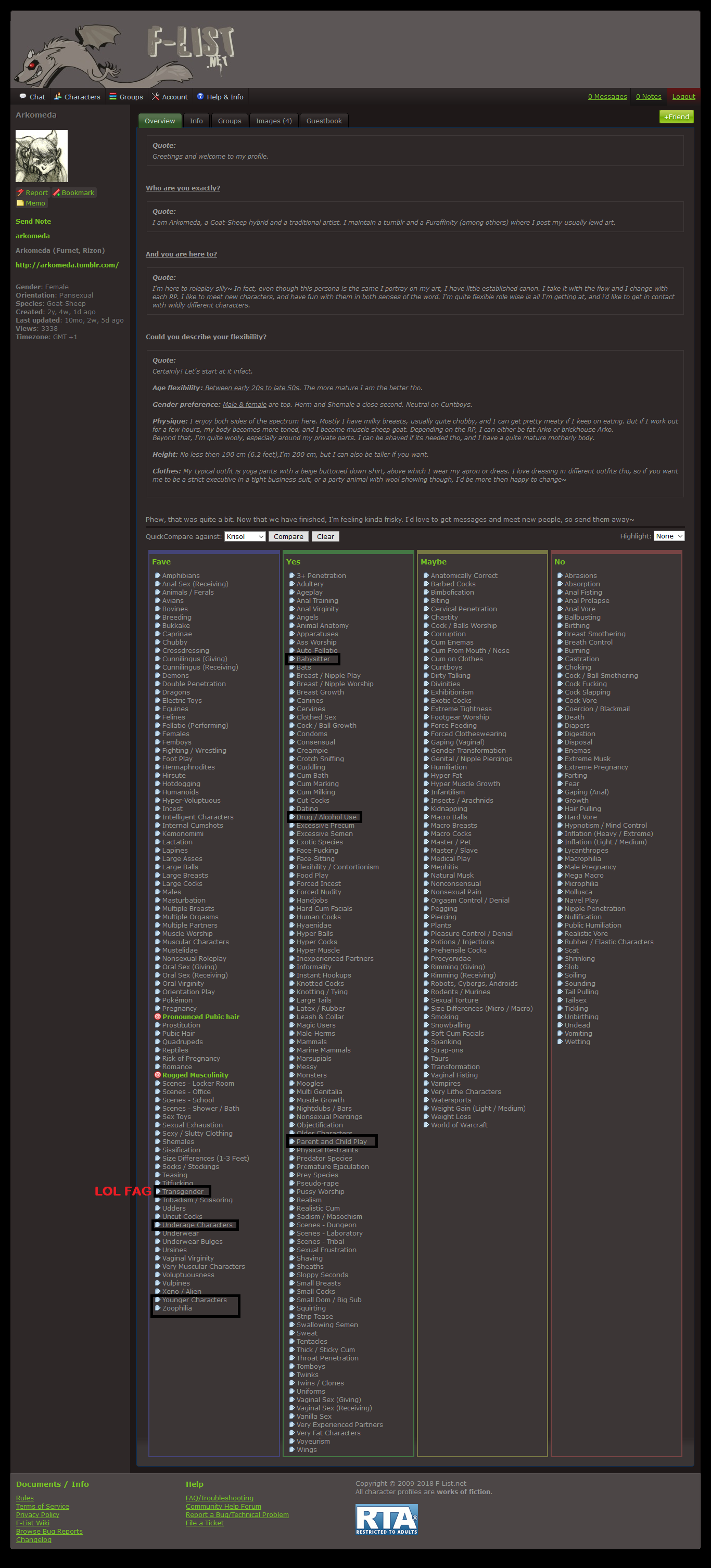
Task: Click the Logout link
Action: [683, 96]
